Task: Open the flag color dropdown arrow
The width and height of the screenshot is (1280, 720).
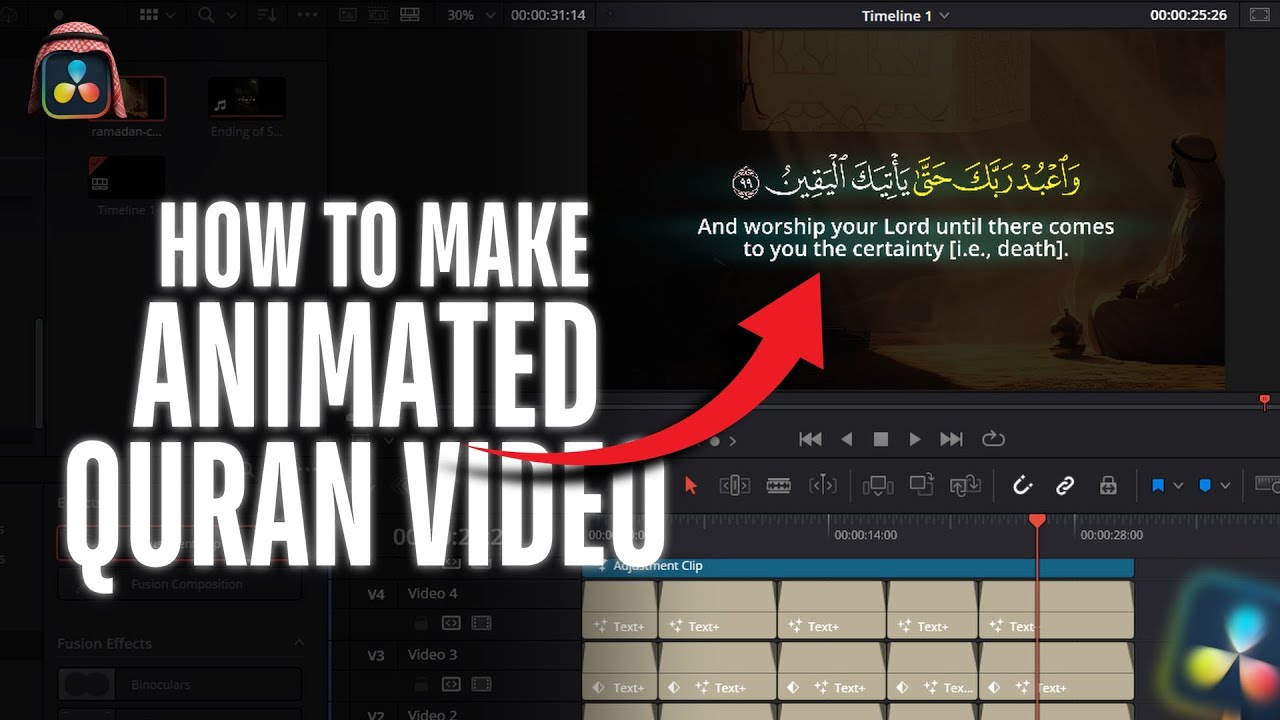Action: [1178, 486]
